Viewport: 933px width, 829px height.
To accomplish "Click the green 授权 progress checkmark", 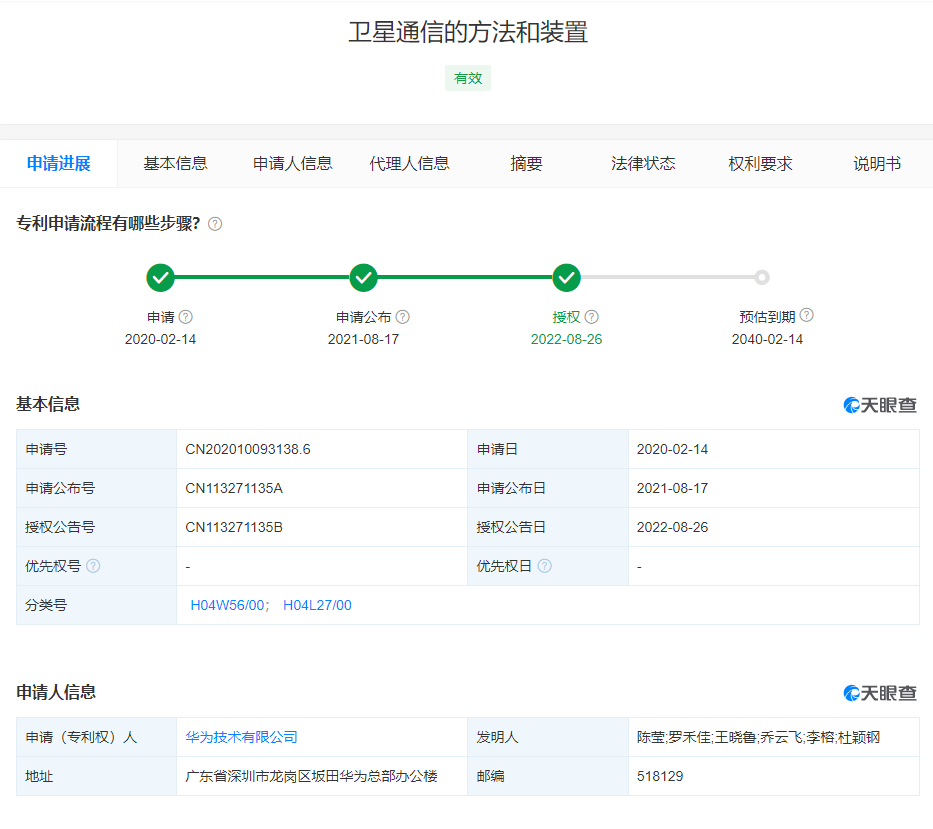I will coord(566,277).
